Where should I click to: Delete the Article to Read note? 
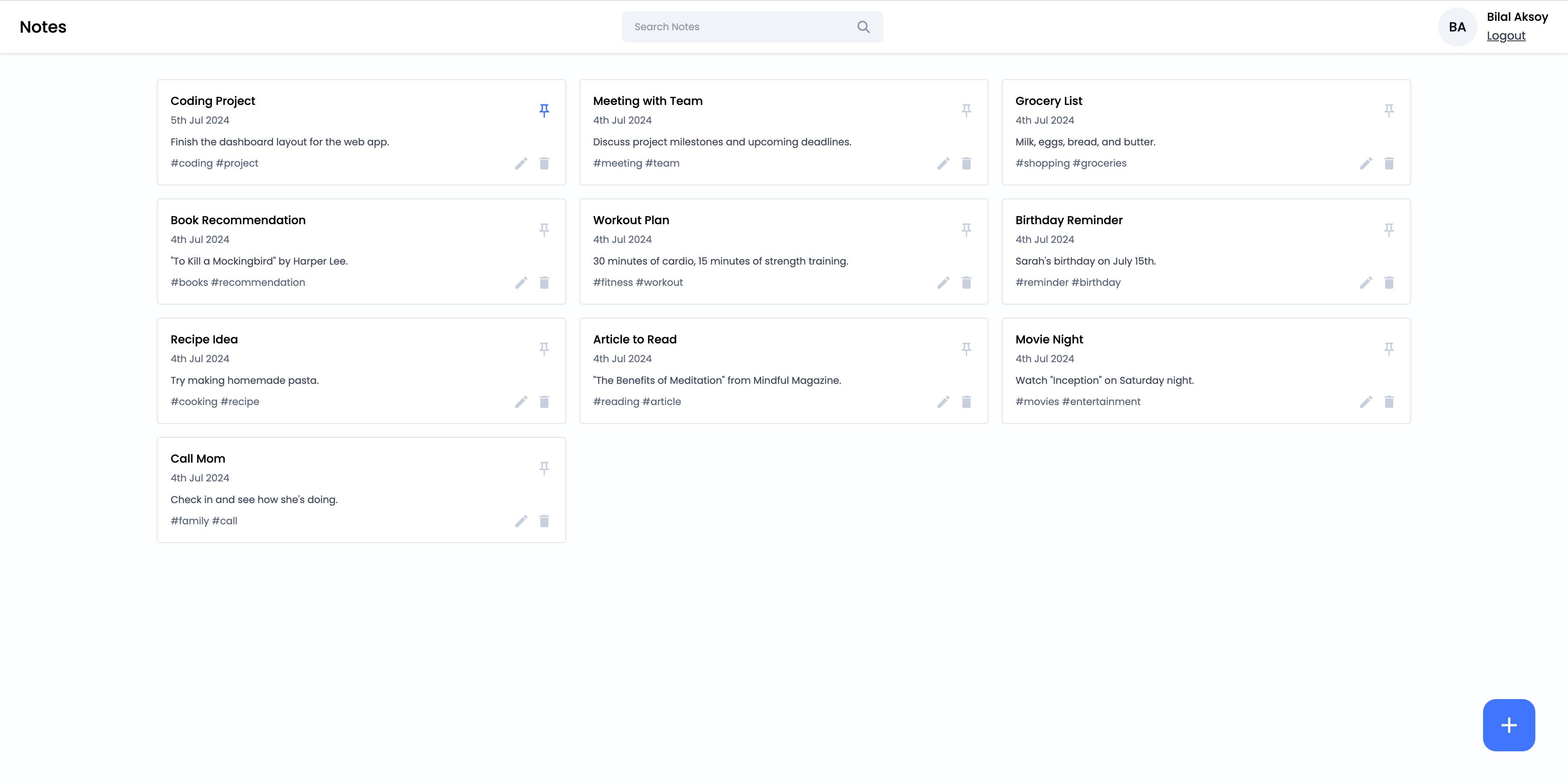point(966,402)
